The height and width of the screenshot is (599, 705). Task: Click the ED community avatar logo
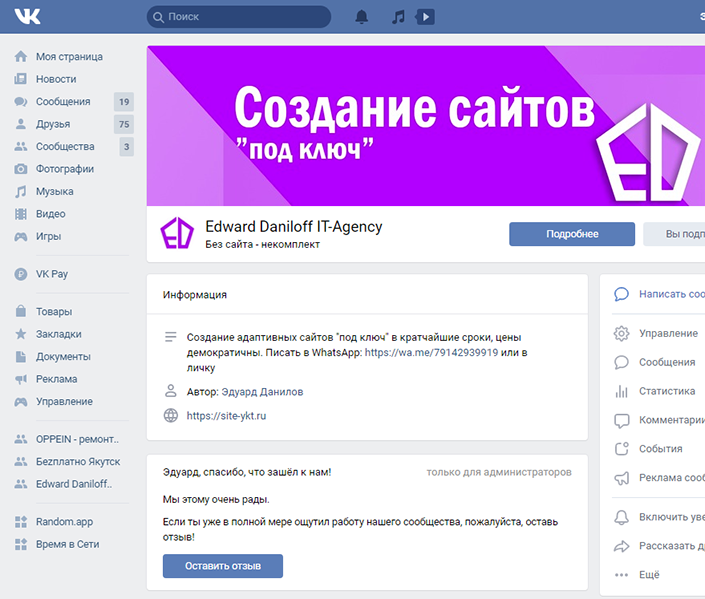click(177, 233)
